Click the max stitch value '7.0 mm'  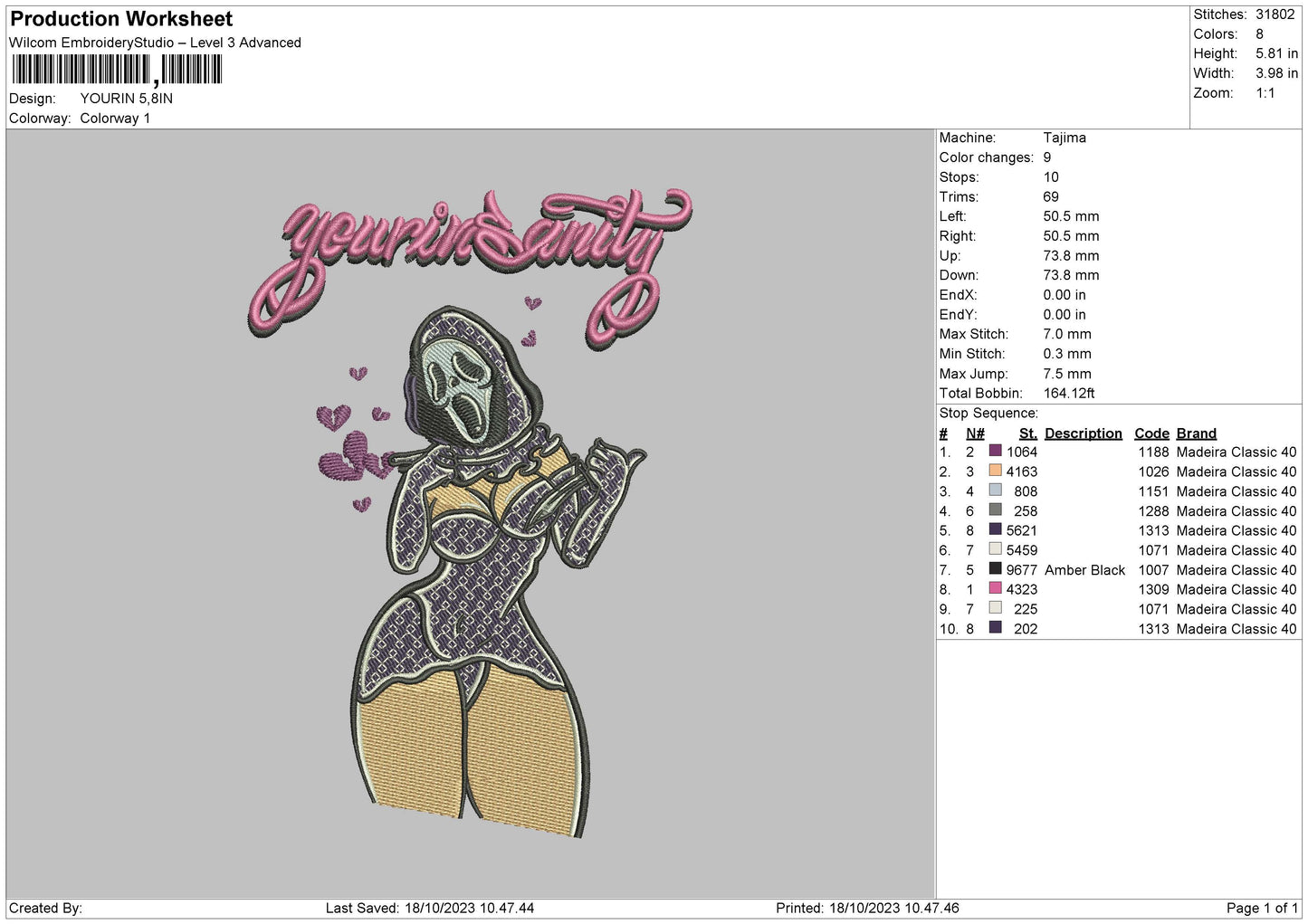tap(1066, 335)
